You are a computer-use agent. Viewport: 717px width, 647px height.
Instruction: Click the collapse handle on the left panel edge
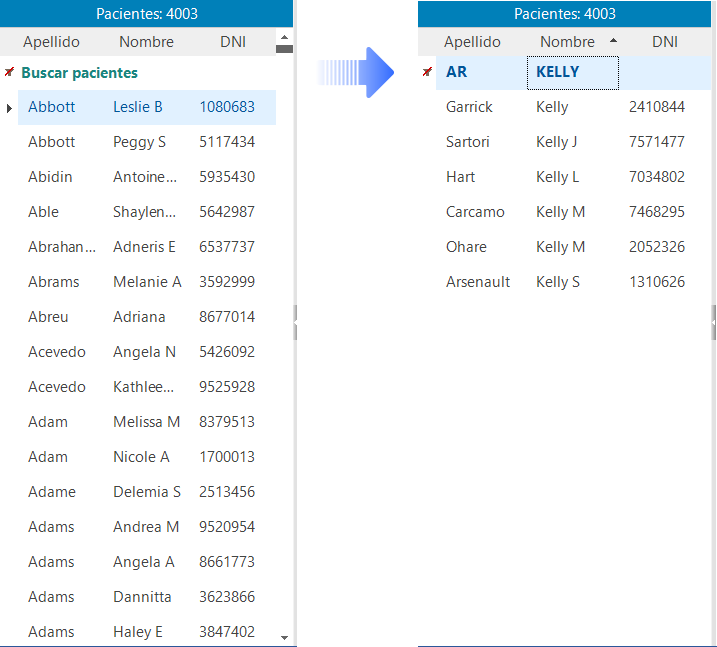click(x=295, y=322)
